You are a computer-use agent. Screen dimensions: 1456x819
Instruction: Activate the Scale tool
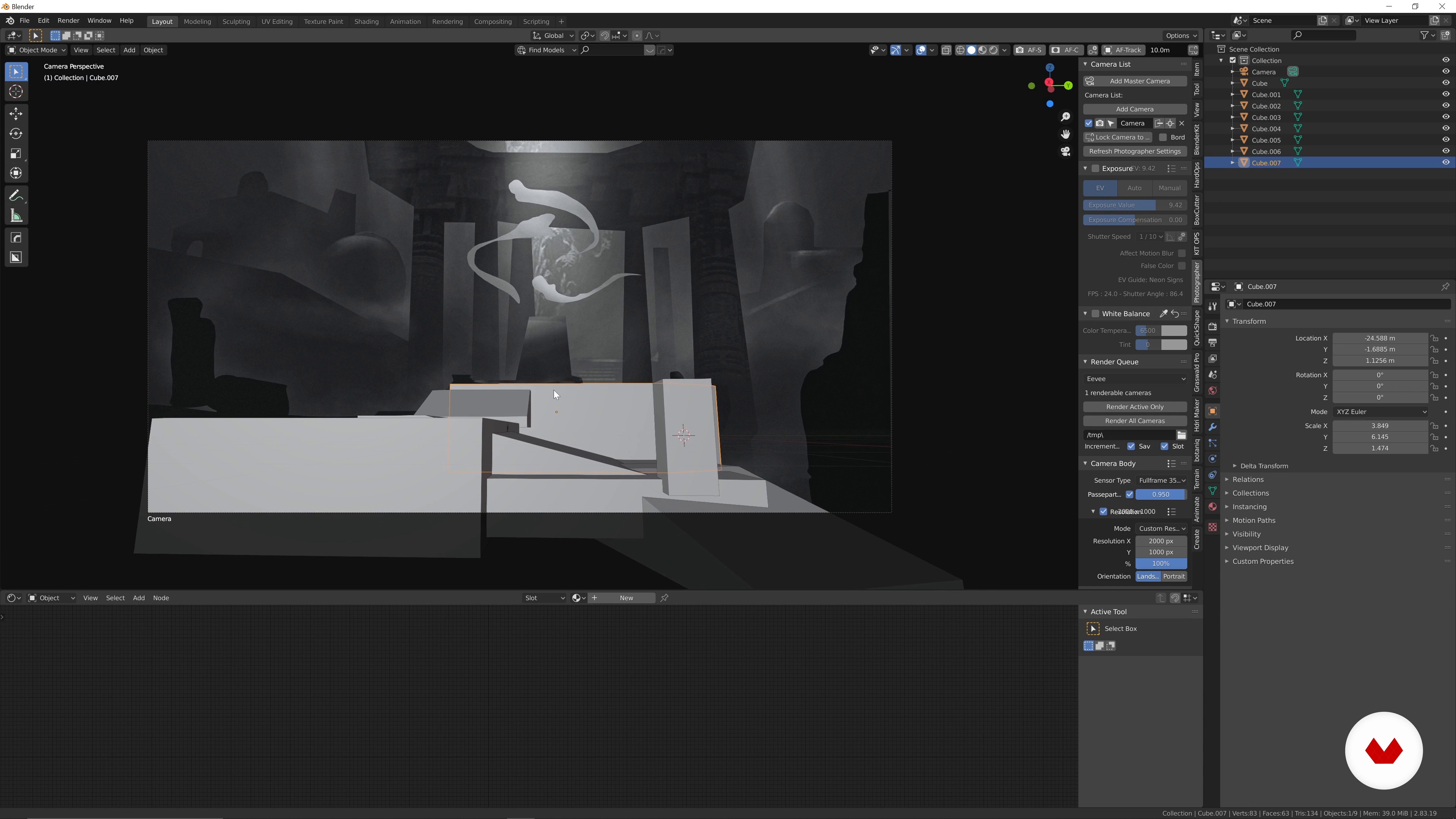click(x=16, y=153)
